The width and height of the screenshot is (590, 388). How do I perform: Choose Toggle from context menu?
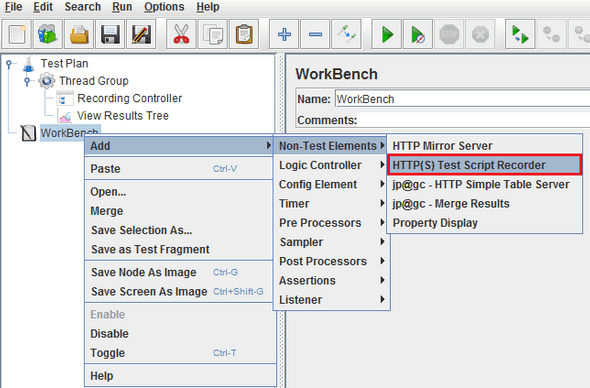[180, 353]
